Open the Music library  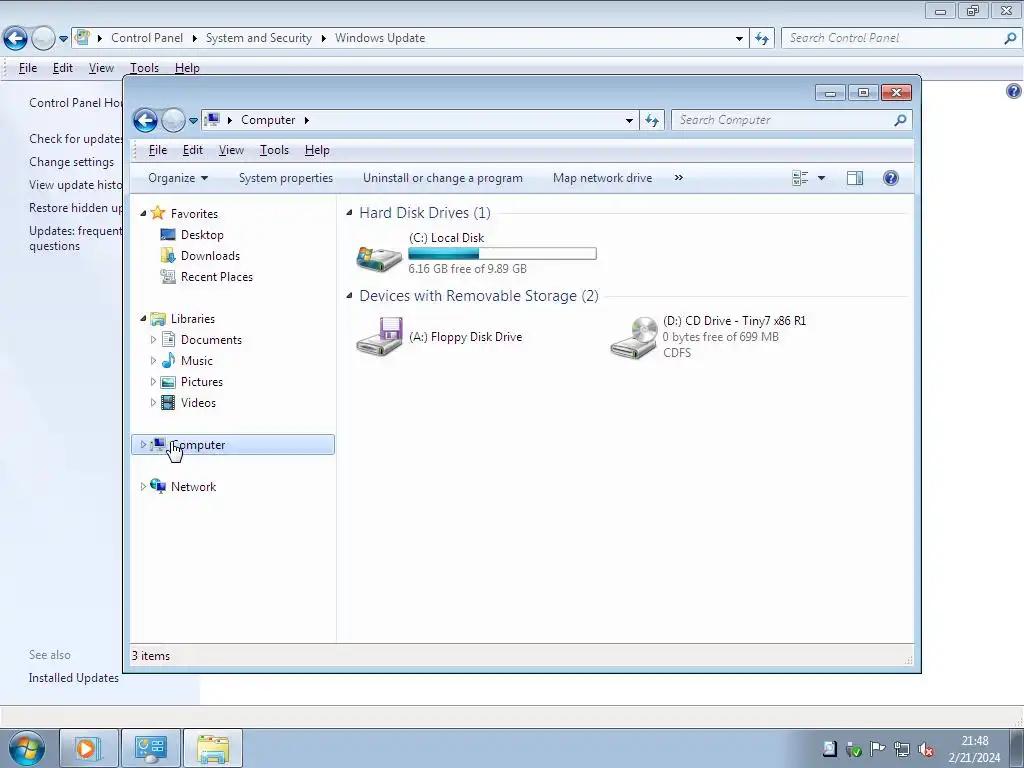pyautogui.click(x=197, y=360)
